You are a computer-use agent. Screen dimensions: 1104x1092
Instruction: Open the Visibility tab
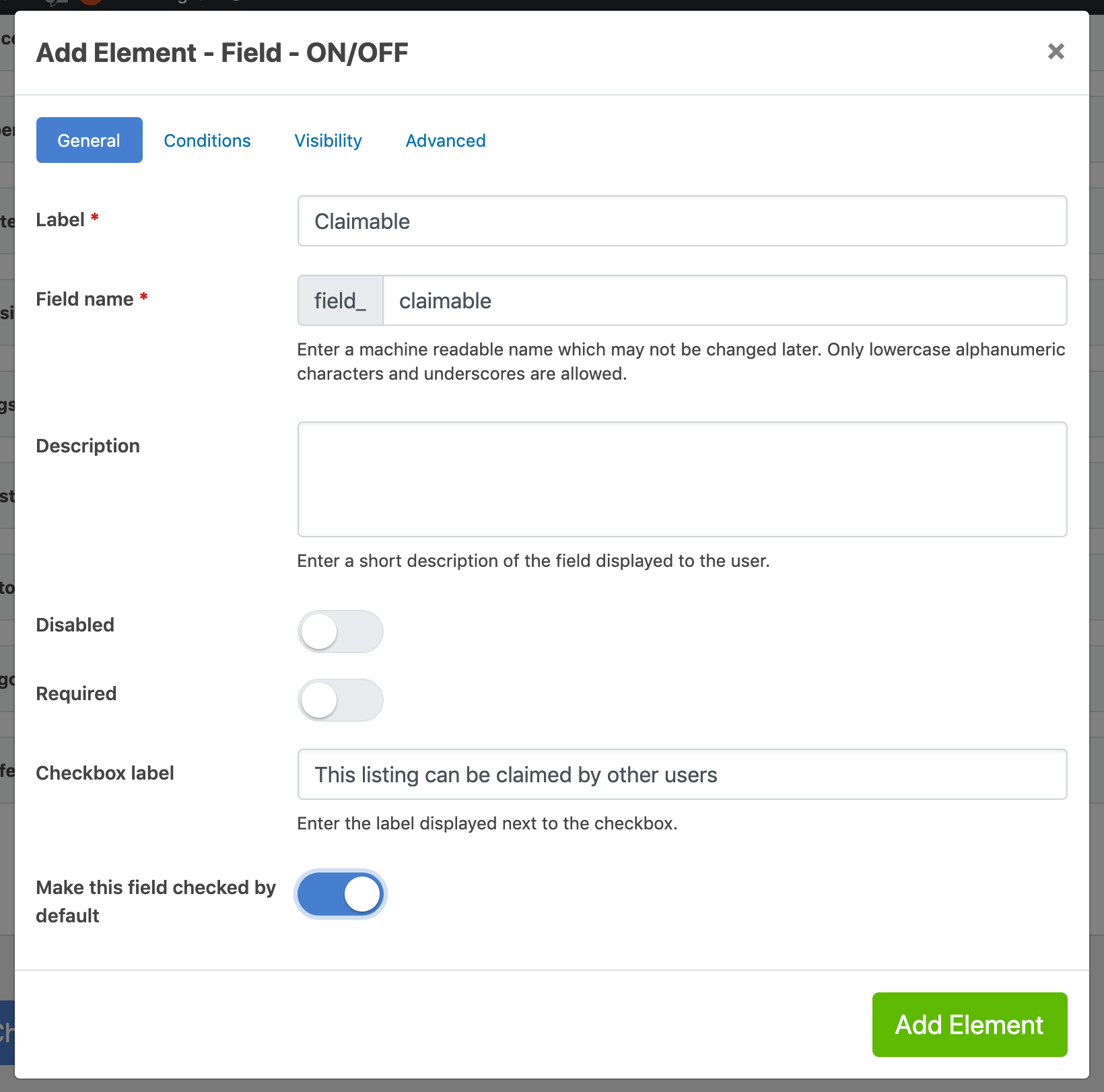click(x=329, y=140)
